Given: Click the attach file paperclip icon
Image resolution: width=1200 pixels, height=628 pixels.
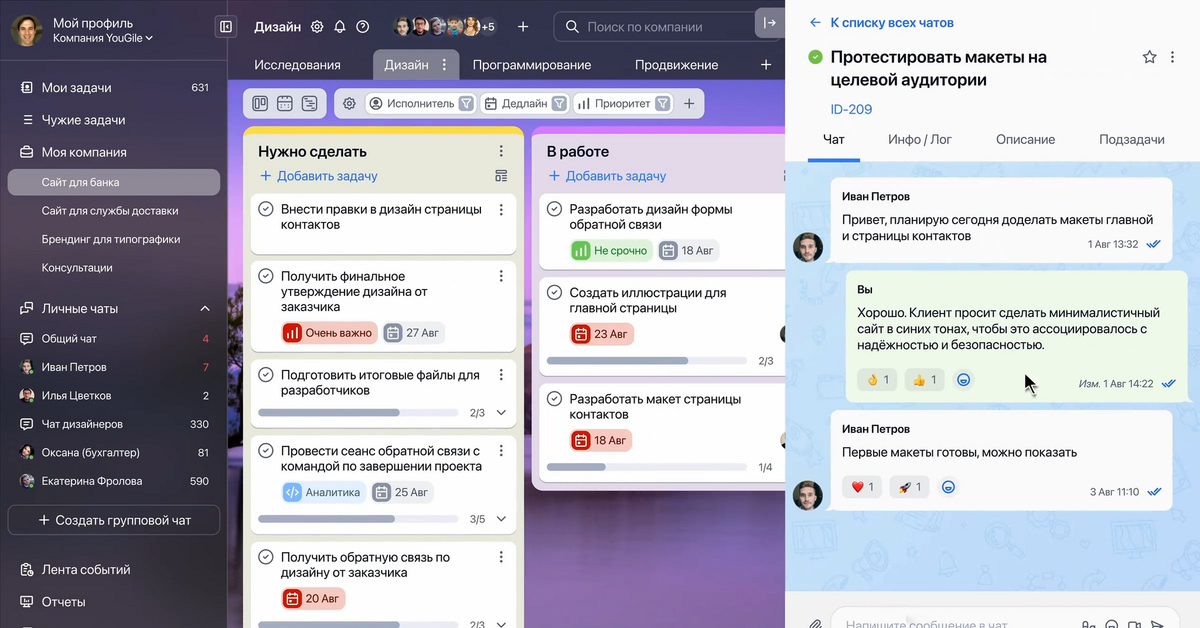Looking at the screenshot, I should (815, 623).
